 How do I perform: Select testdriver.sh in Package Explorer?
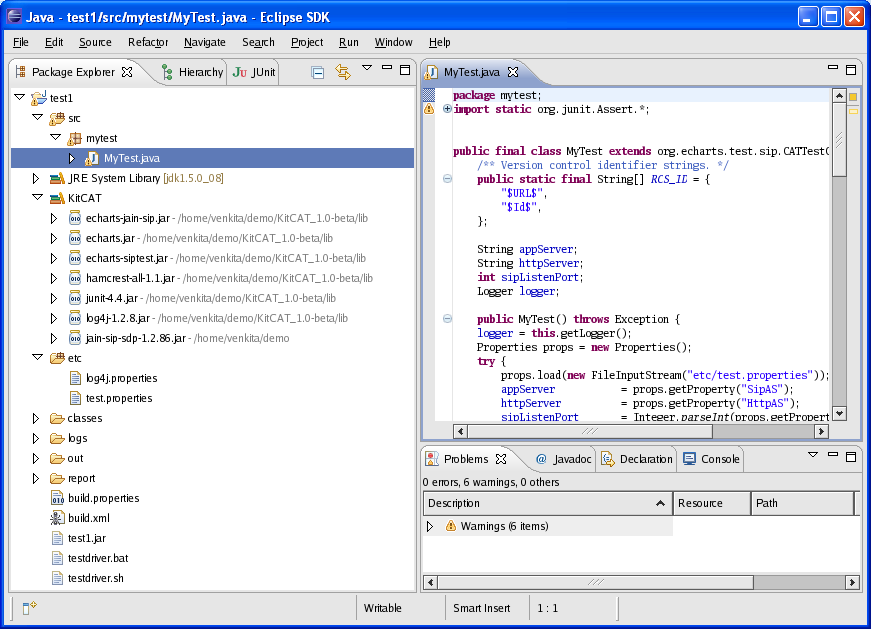tap(96, 578)
